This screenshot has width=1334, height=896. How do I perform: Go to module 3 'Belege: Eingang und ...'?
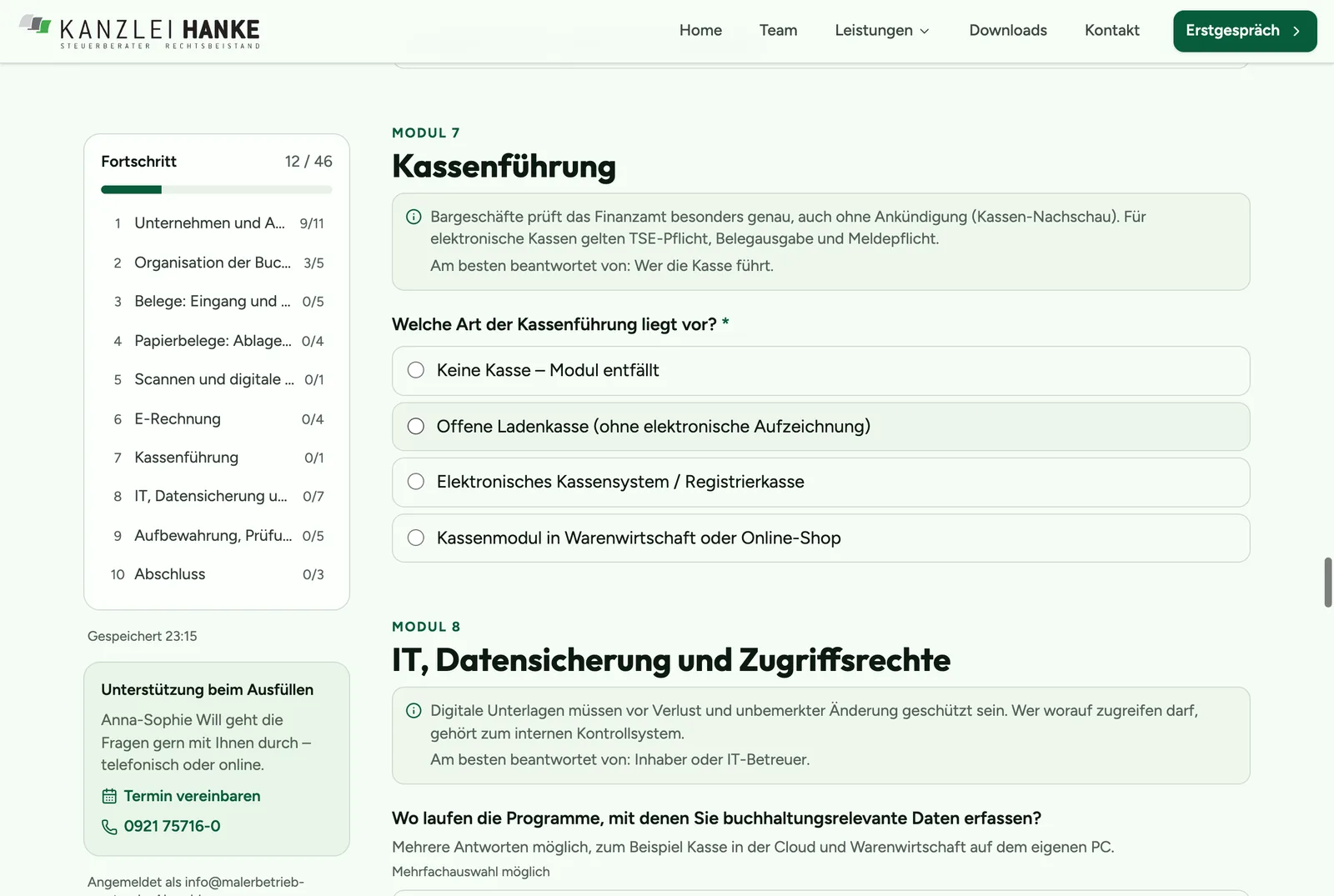point(217,302)
